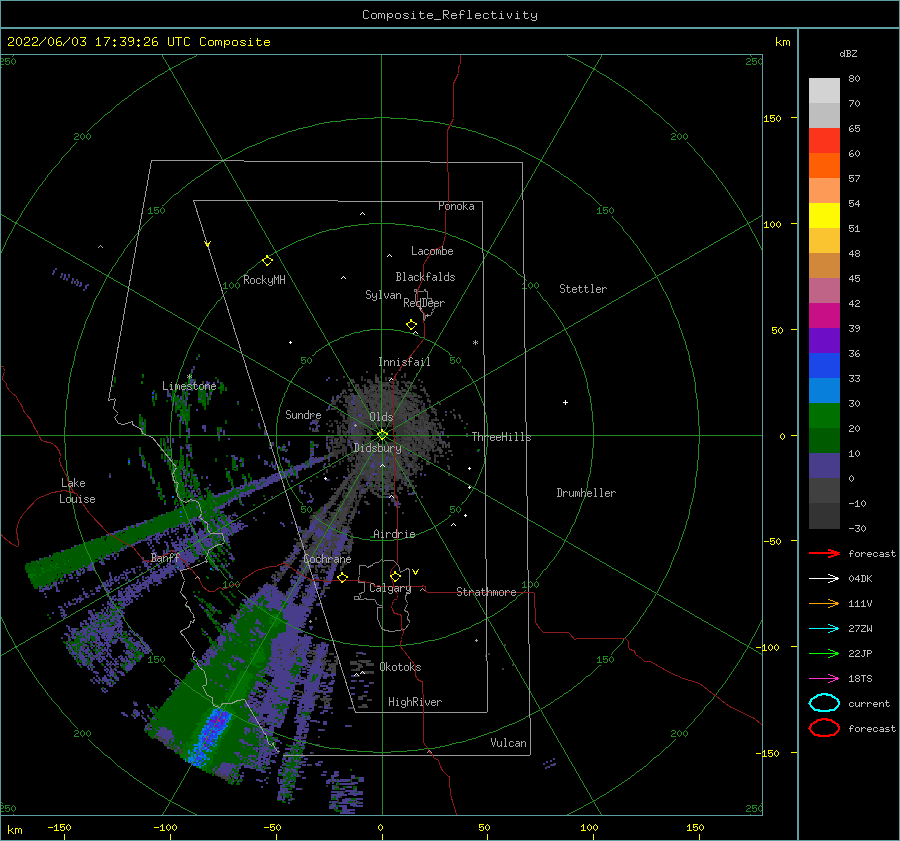The image size is (900, 841).
Task: Click the yellow diamond marker in Calgary
Action: coord(395,576)
